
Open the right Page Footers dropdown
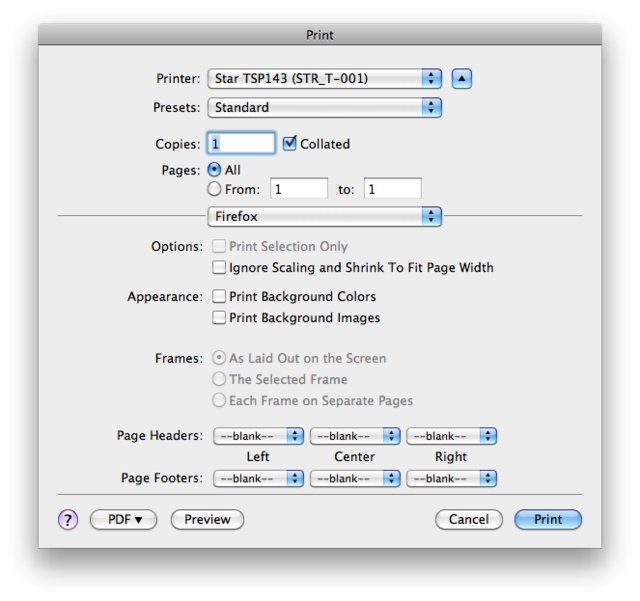tap(452, 478)
